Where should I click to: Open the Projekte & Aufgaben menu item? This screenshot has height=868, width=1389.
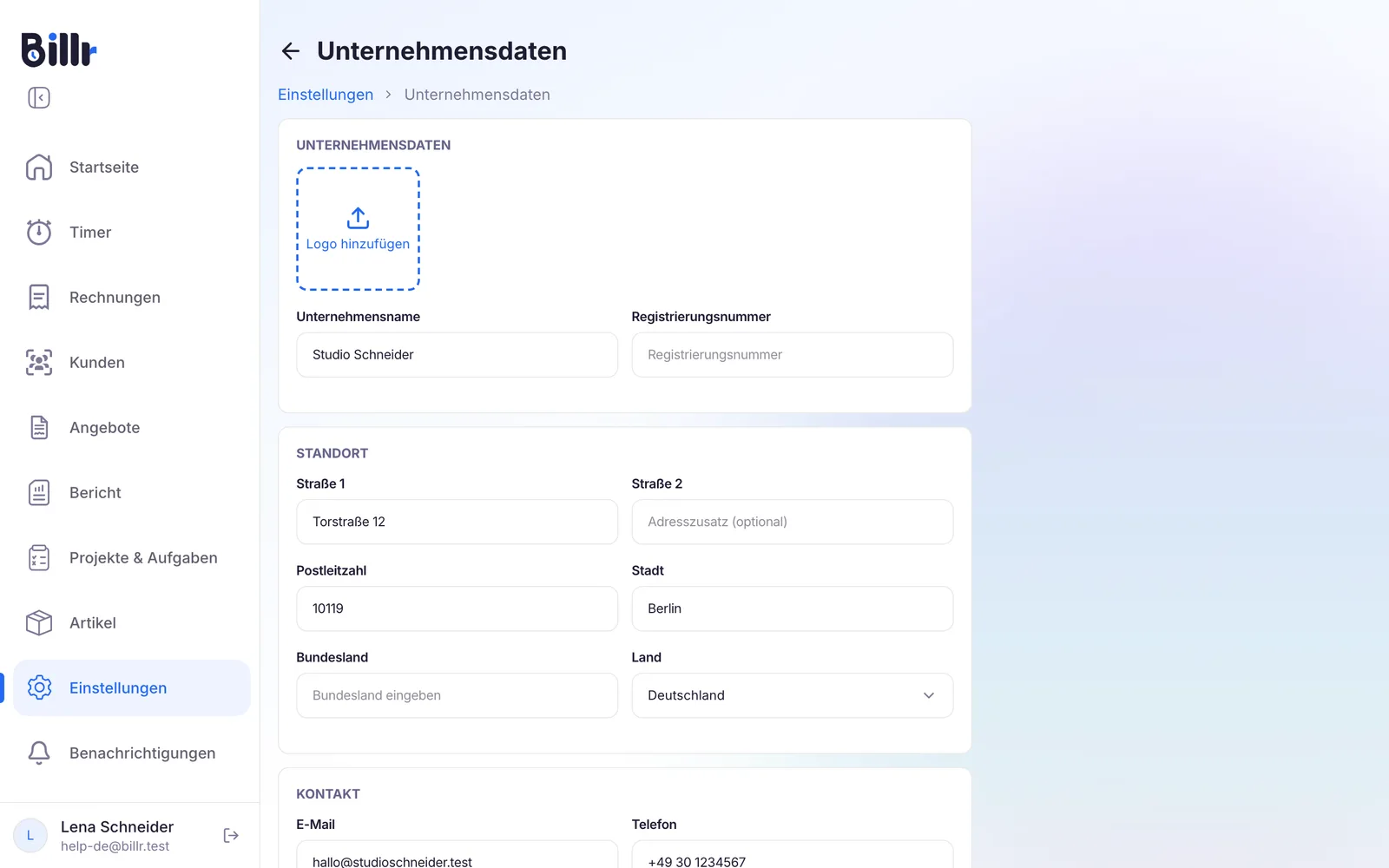pos(132,557)
